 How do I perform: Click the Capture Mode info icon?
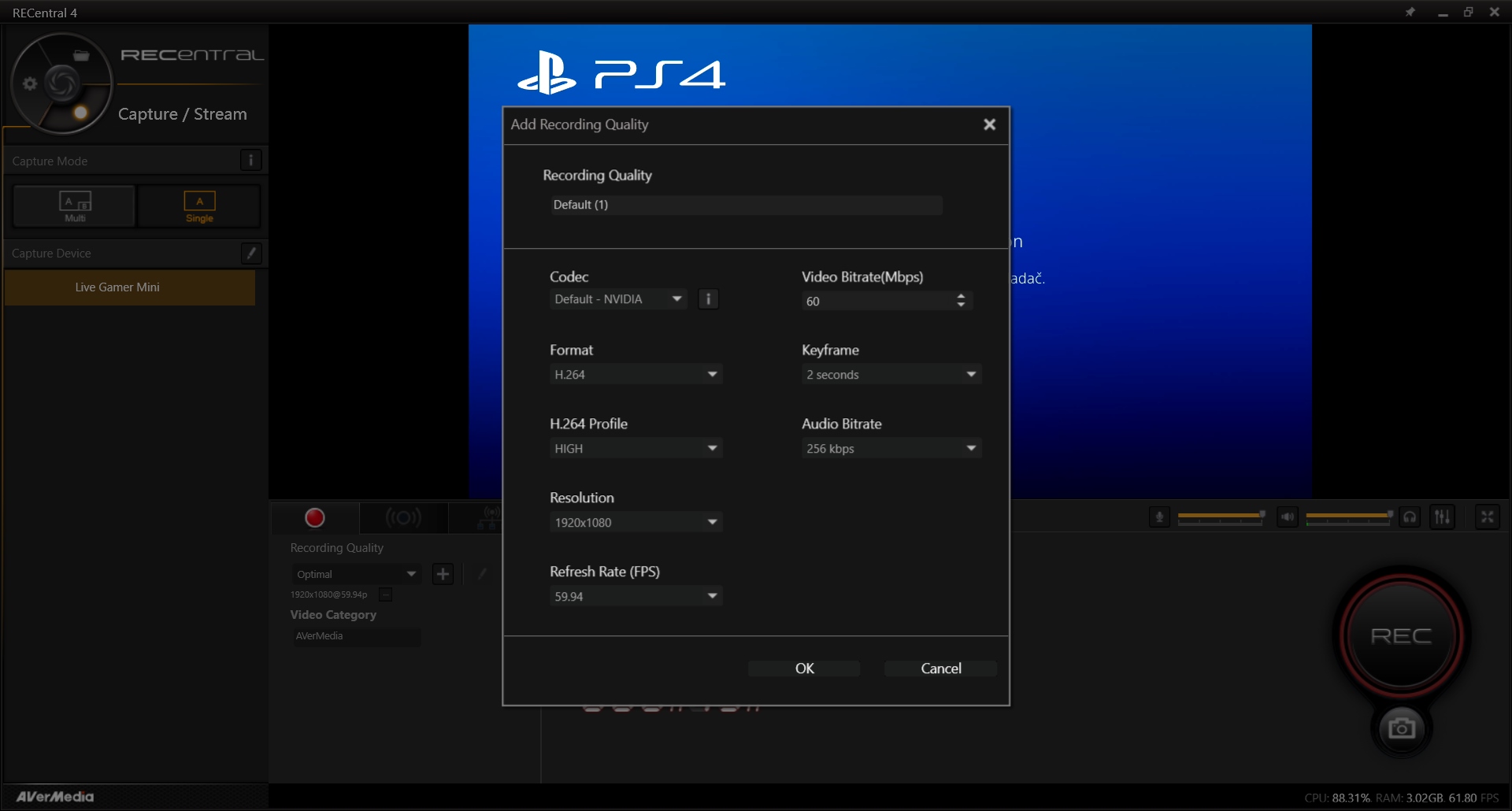coord(250,161)
